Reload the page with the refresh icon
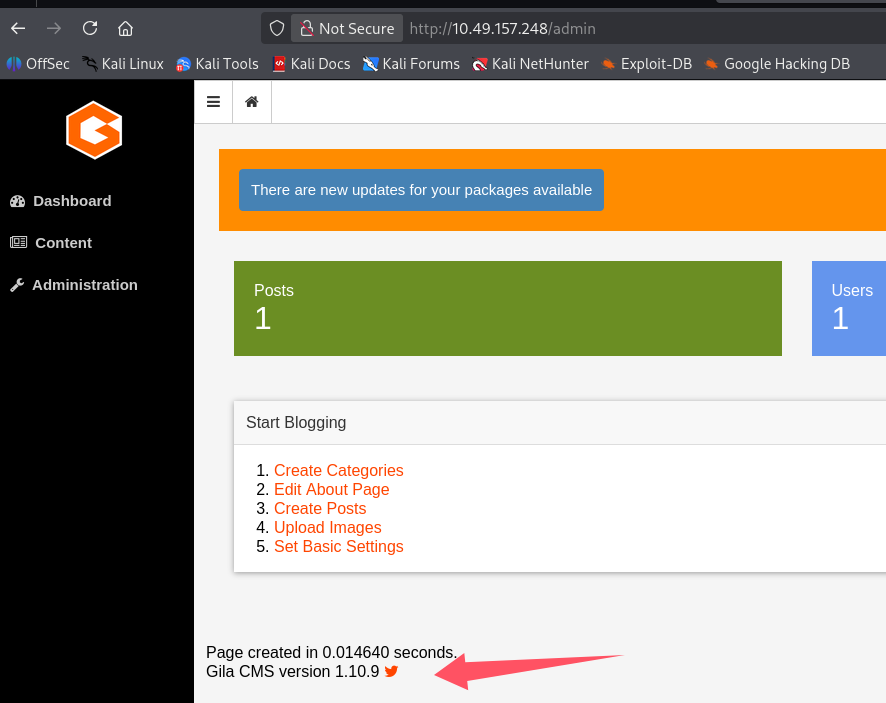 coord(90,28)
